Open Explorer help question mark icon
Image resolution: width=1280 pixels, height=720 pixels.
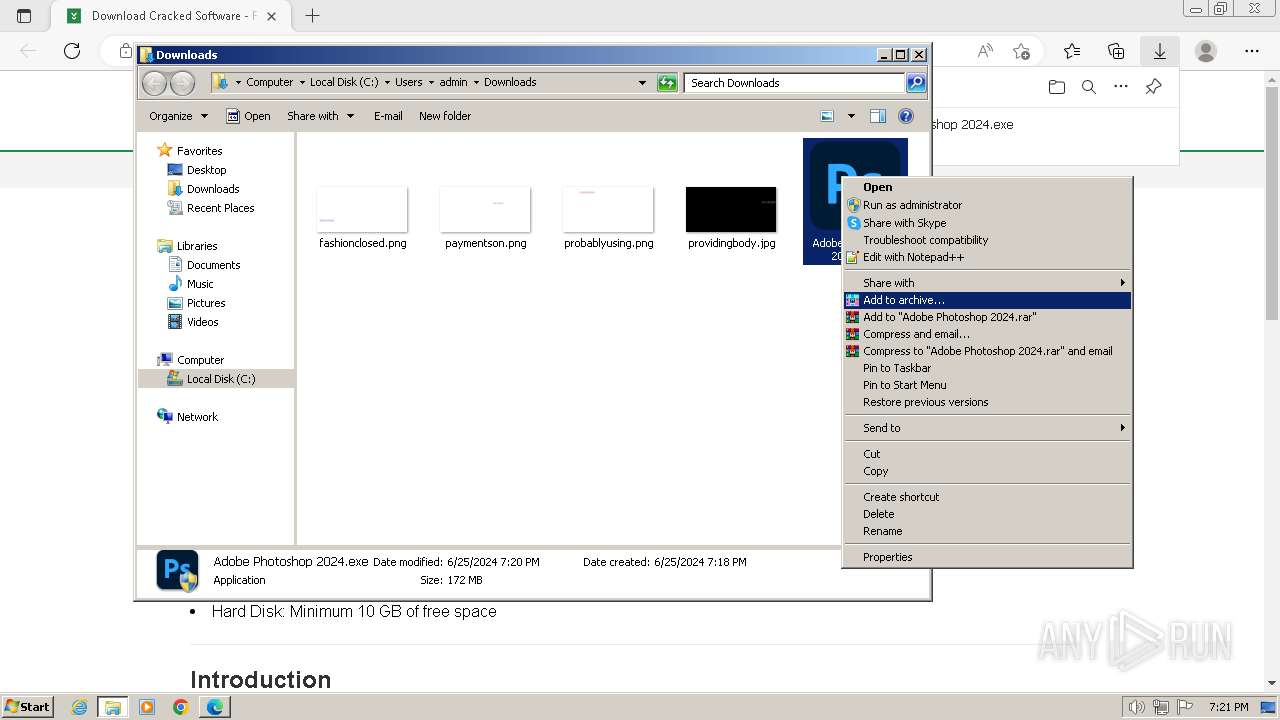click(906, 116)
